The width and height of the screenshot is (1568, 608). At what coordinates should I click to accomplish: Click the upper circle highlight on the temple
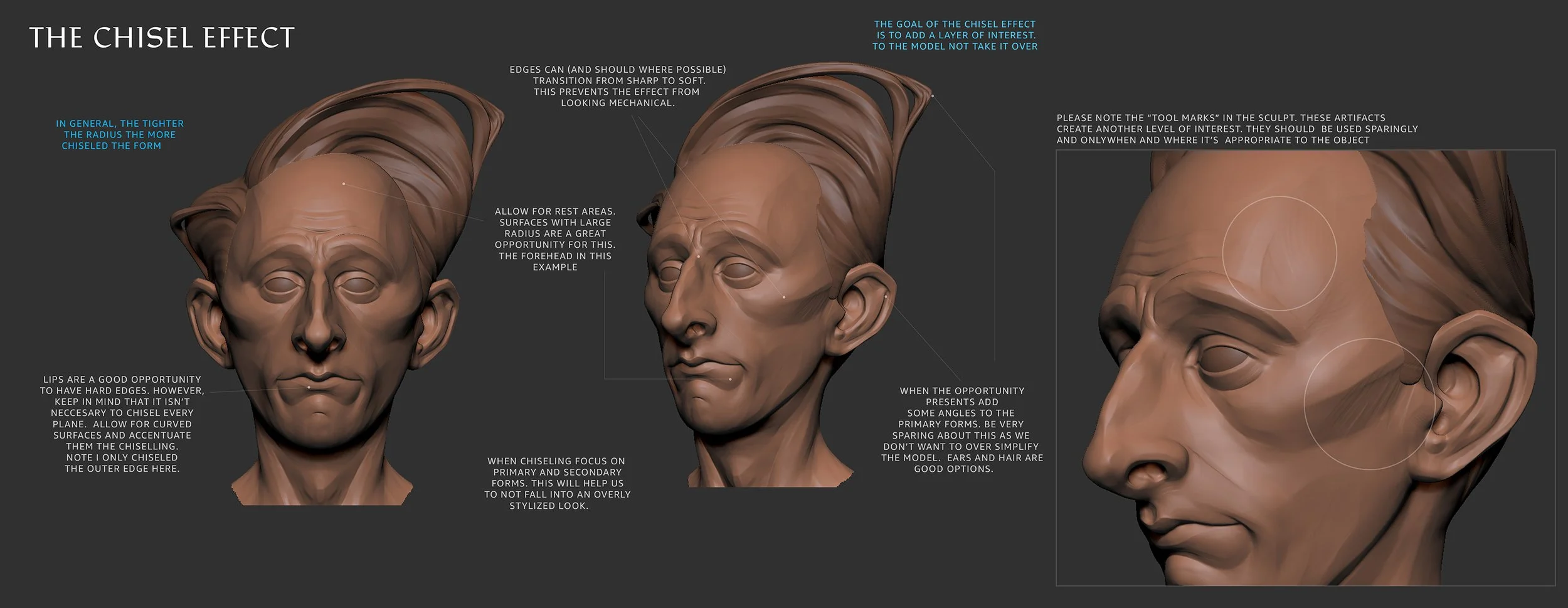[1279, 253]
